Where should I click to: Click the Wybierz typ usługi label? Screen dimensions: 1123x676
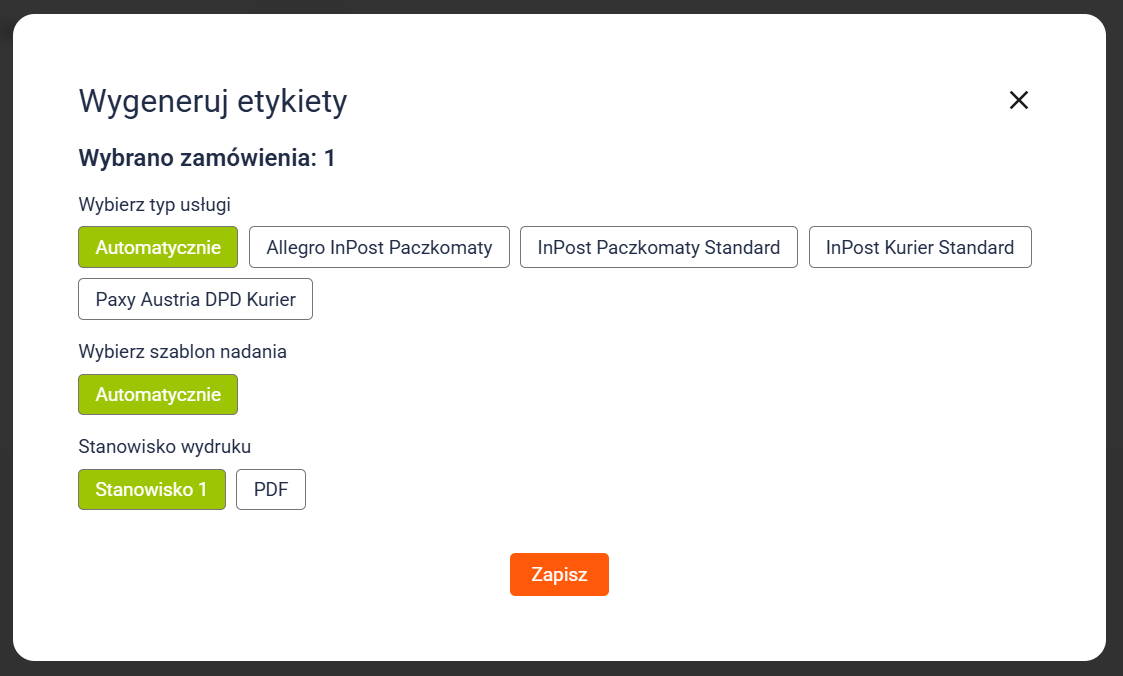click(154, 205)
